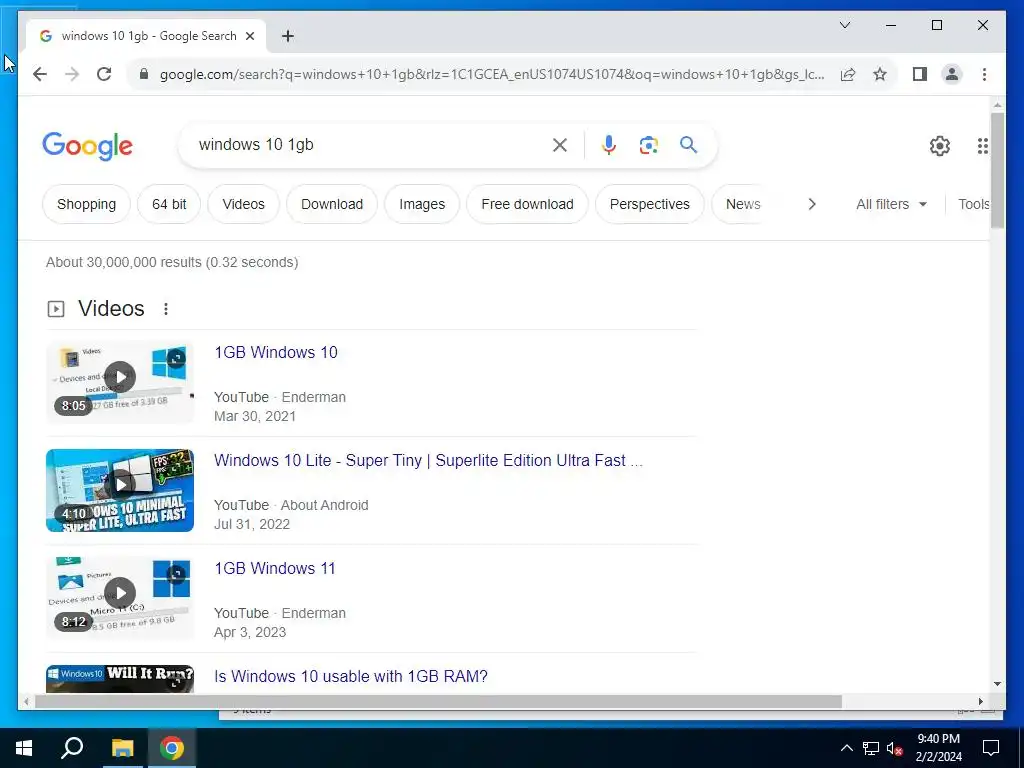The image size is (1024, 768).
Task: Go to Google homepage via logo
Action: click(88, 146)
